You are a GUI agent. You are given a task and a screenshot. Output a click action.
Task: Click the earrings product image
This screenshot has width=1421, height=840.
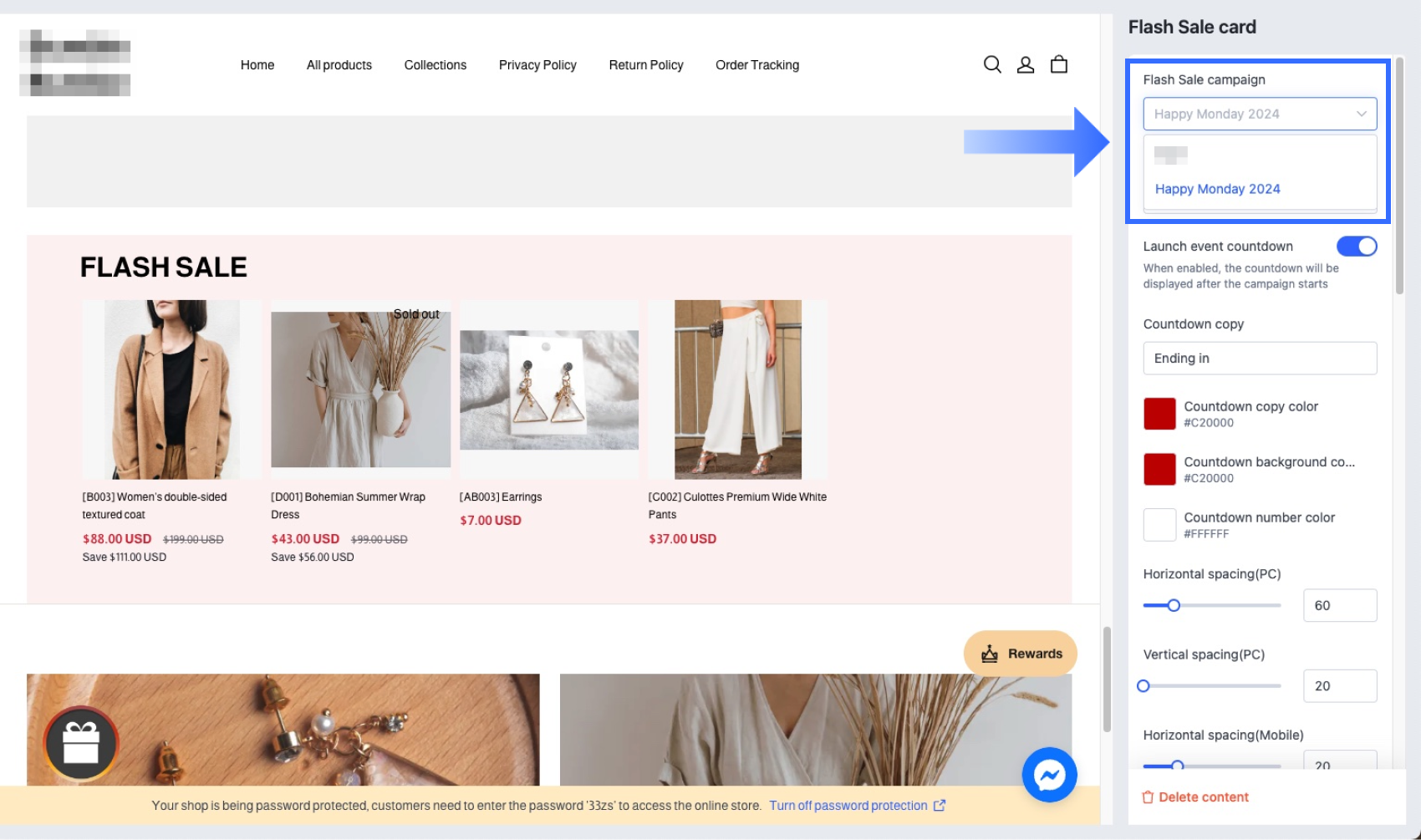pyautogui.click(x=549, y=389)
